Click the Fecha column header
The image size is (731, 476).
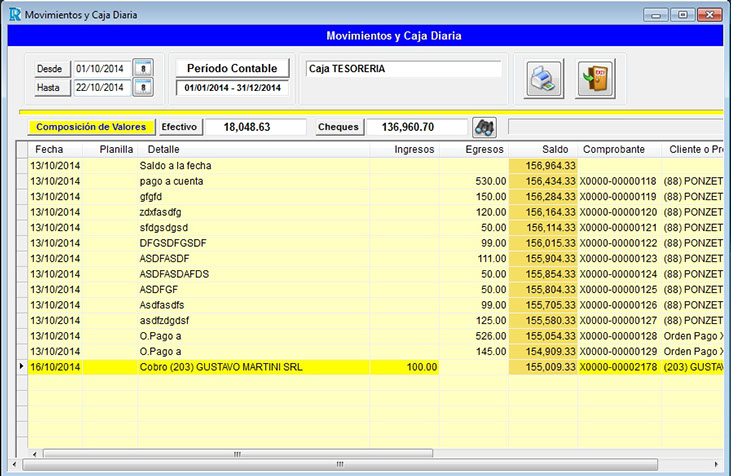click(48, 149)
